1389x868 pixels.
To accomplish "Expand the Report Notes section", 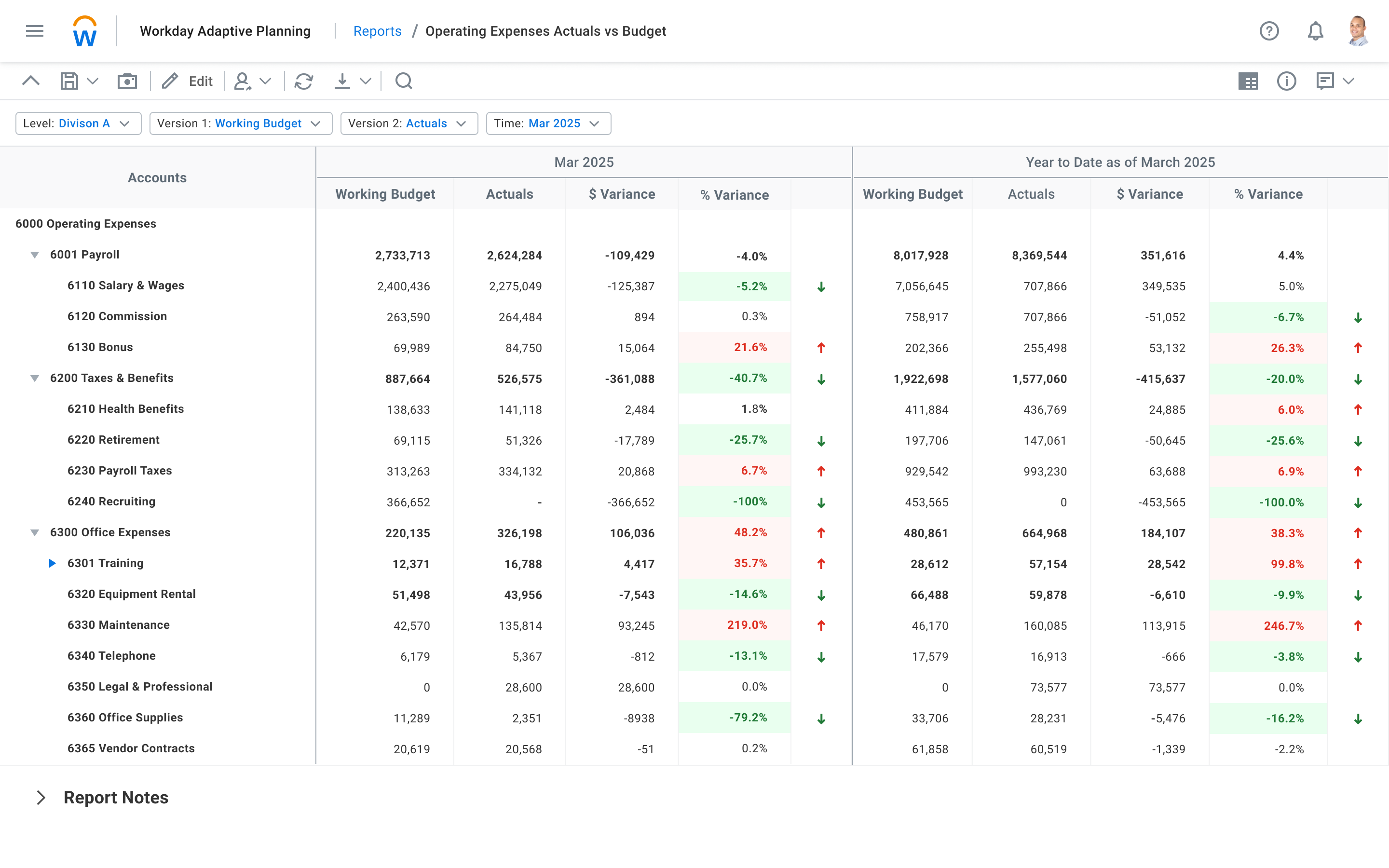I will tap(41, 797).
